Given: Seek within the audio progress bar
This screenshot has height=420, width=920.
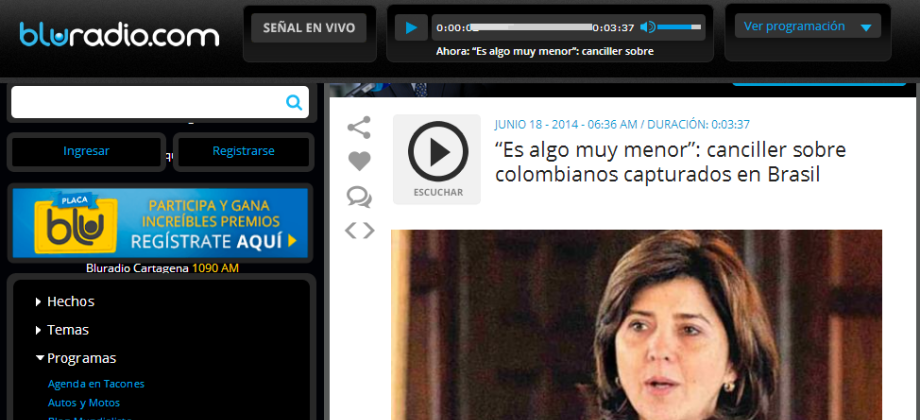Looking at the screenshot, I should coord(532,27).
